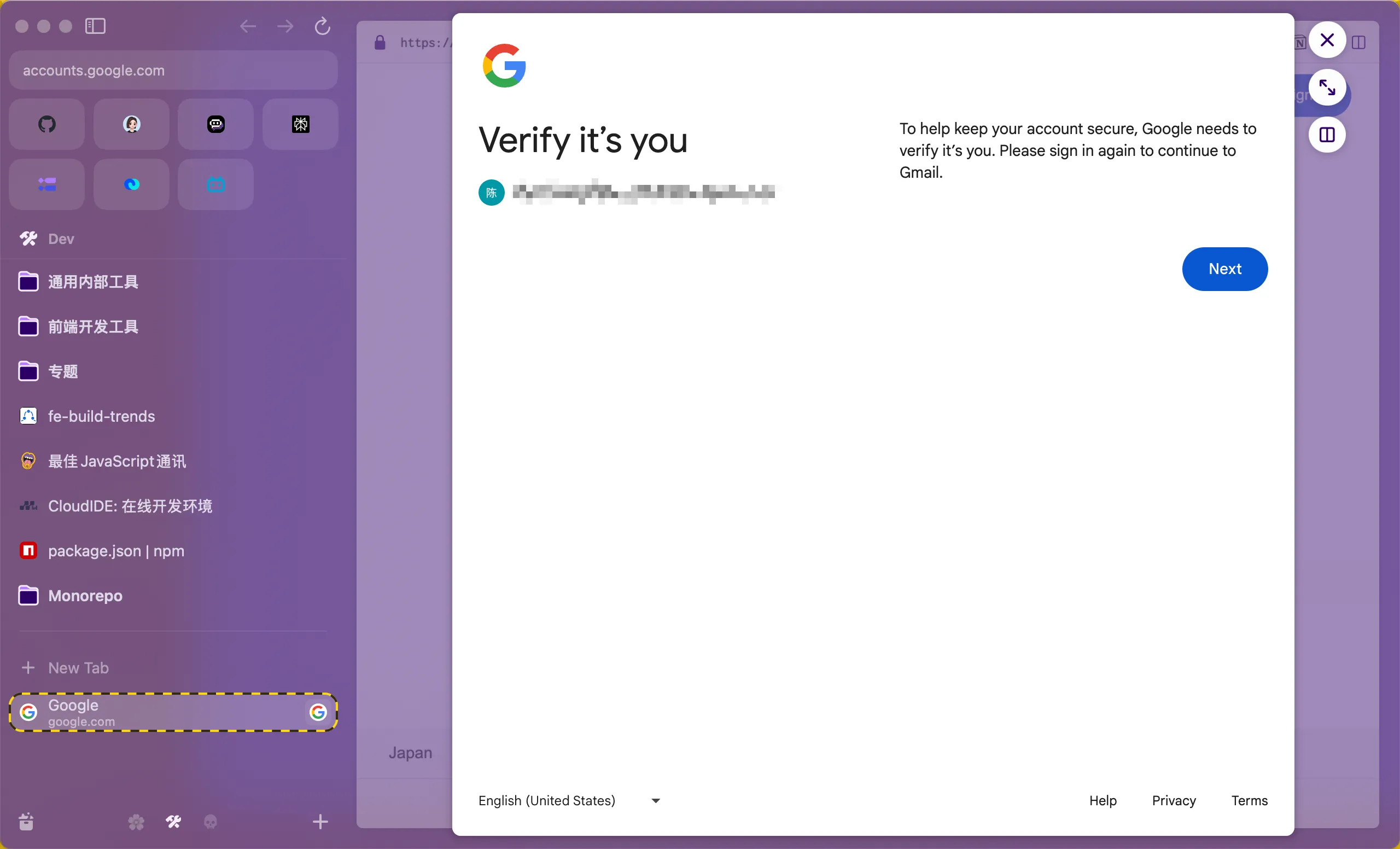Click the Next button
This screenshot has width=1400, height=849.
pos(1224,269)
